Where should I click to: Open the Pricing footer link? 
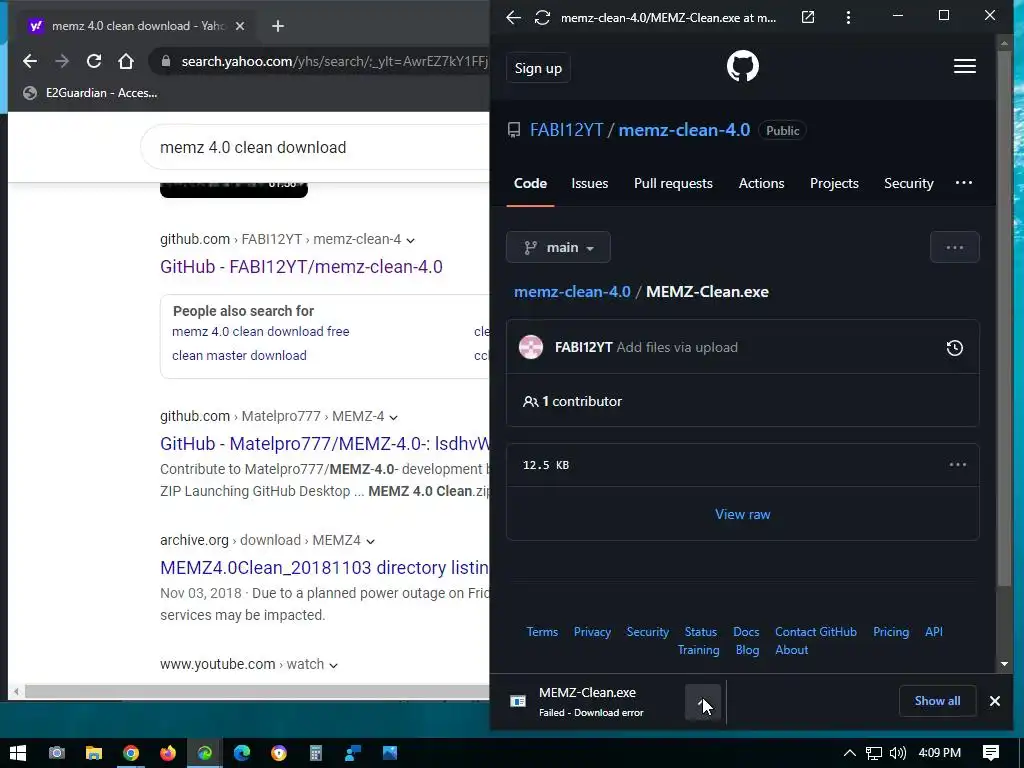tap(891, 632)
